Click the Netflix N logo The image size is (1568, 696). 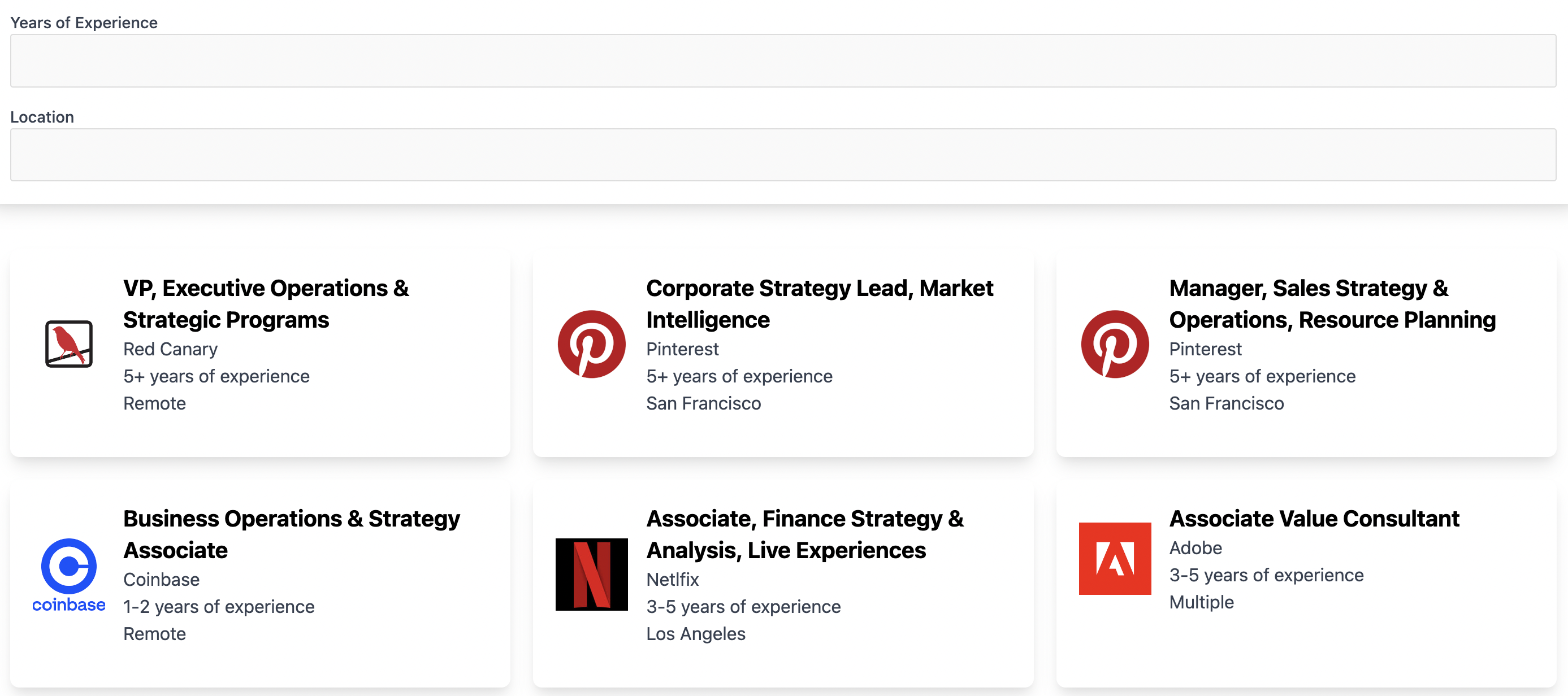pos(591,575)
